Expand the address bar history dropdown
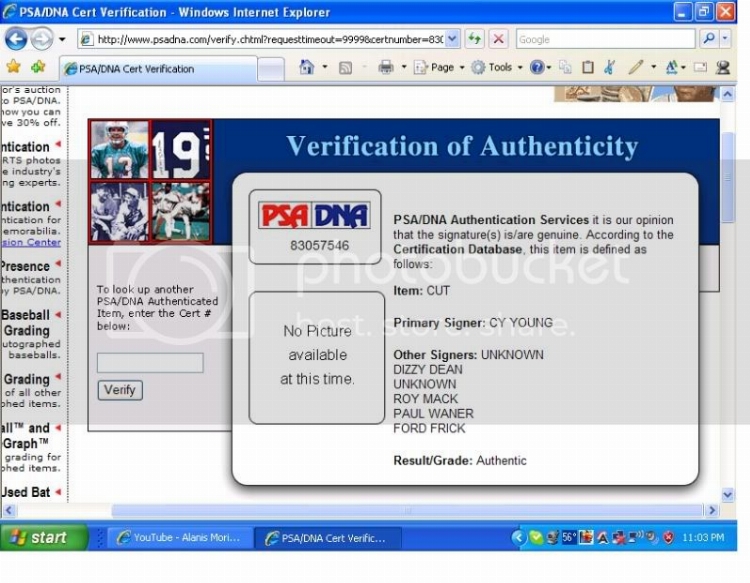 452,39
